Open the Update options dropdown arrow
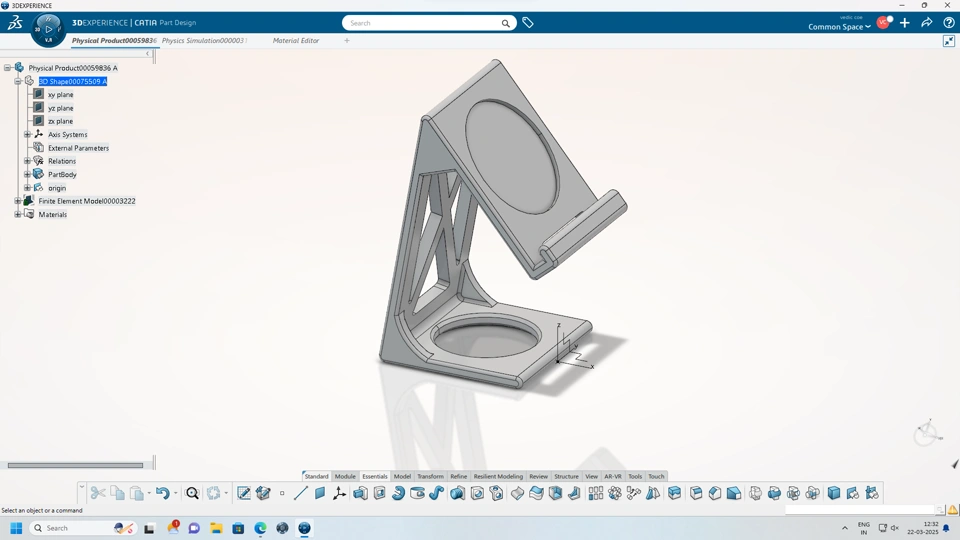 [x=226, y=493]
